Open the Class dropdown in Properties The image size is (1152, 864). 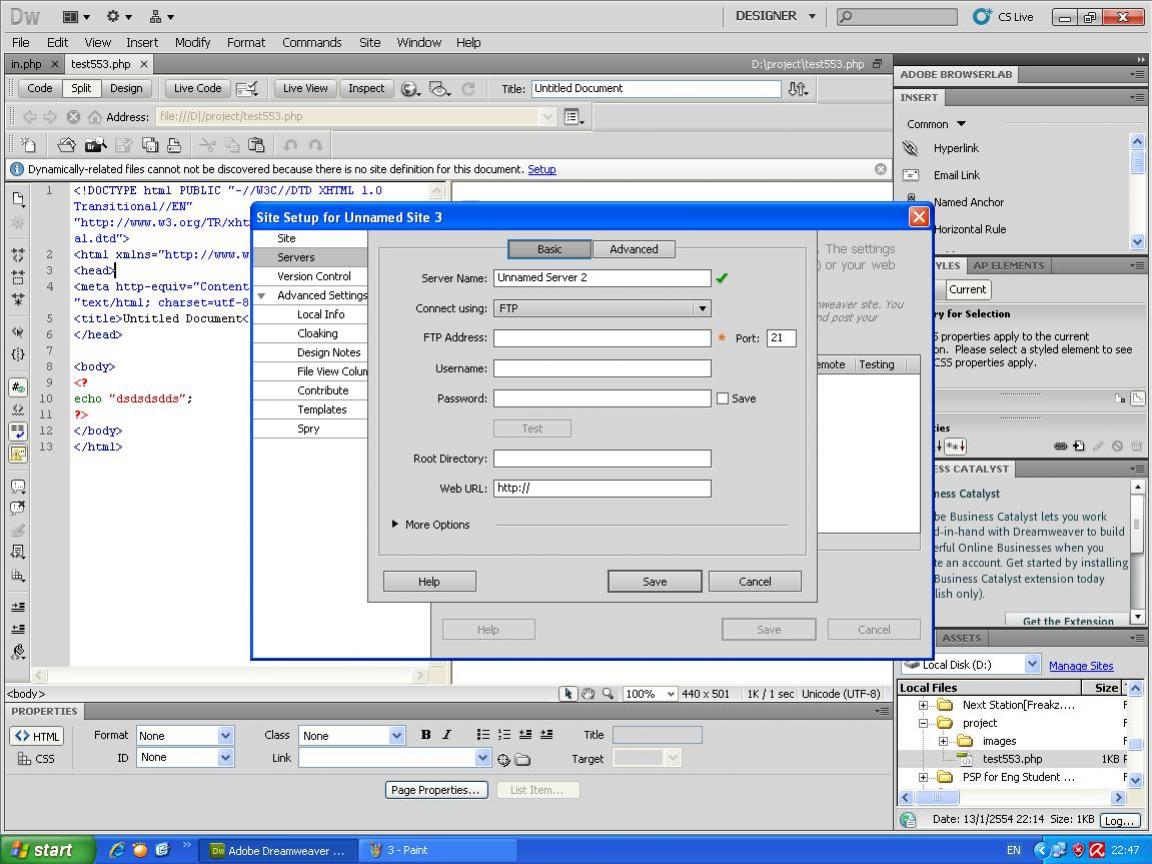click(x=396, y=735)
